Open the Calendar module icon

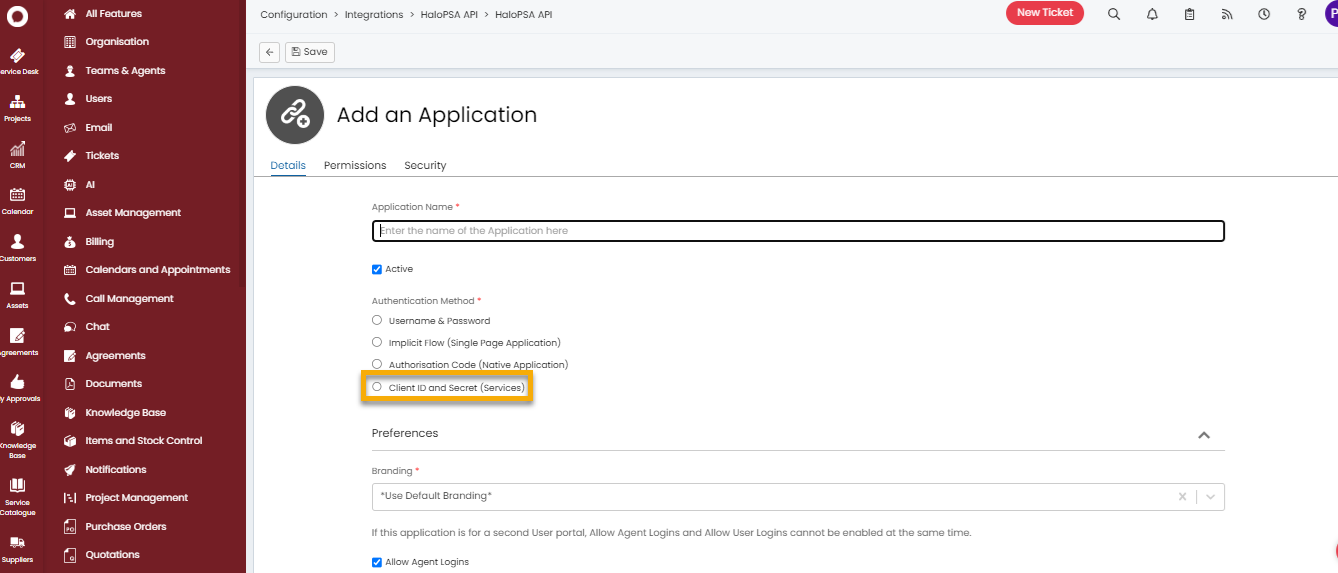coord(17,200)
